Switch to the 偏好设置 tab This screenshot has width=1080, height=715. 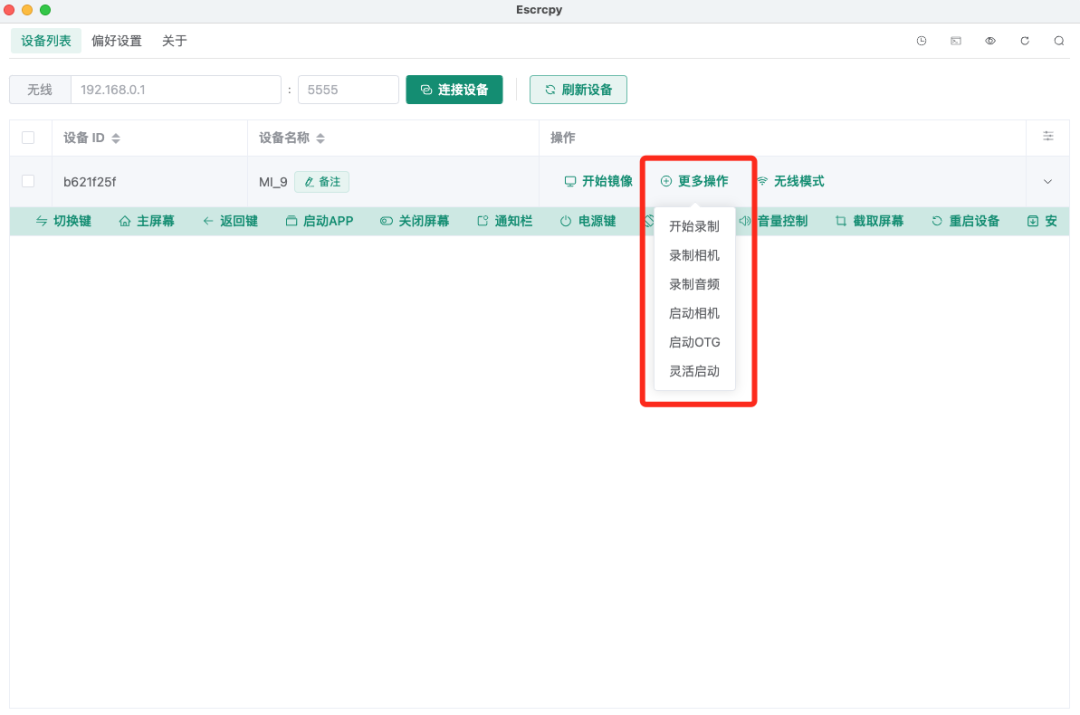tap(116, 41)
